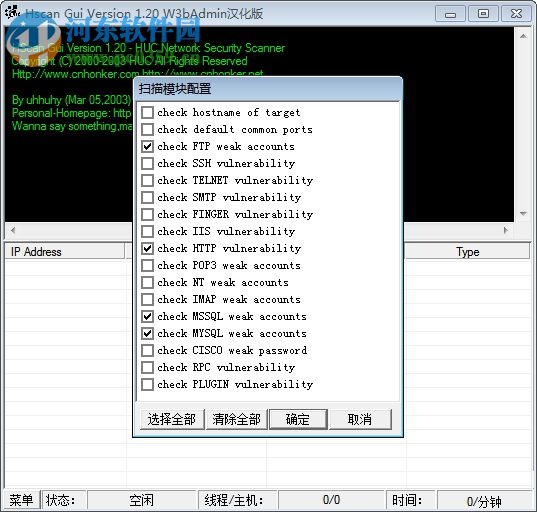Enable check IIS vulnerability
The width and height of the screenshot is (537, 512).
coord(147,231)
